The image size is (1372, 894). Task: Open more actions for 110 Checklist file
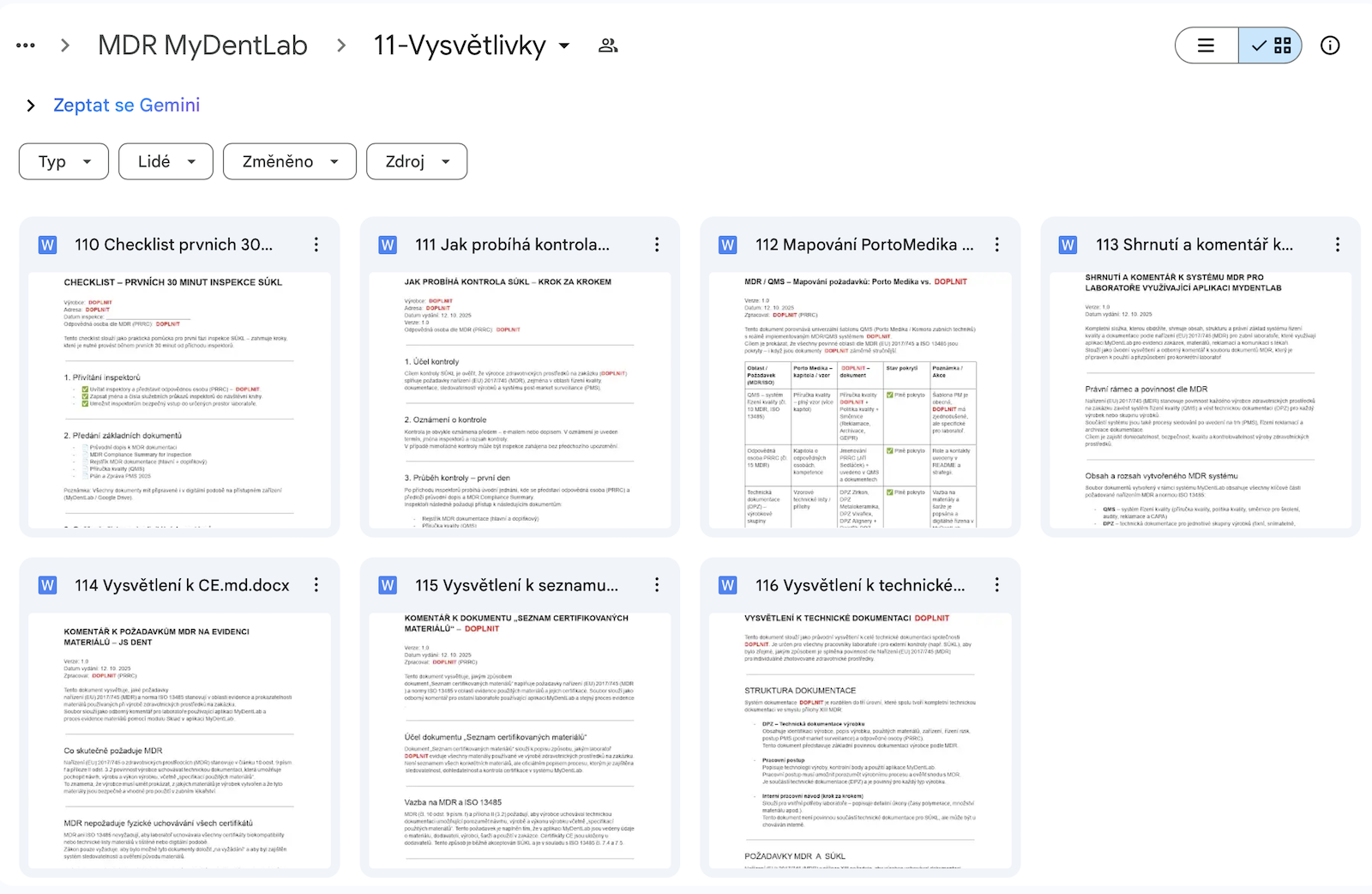(x=316, y=245)
